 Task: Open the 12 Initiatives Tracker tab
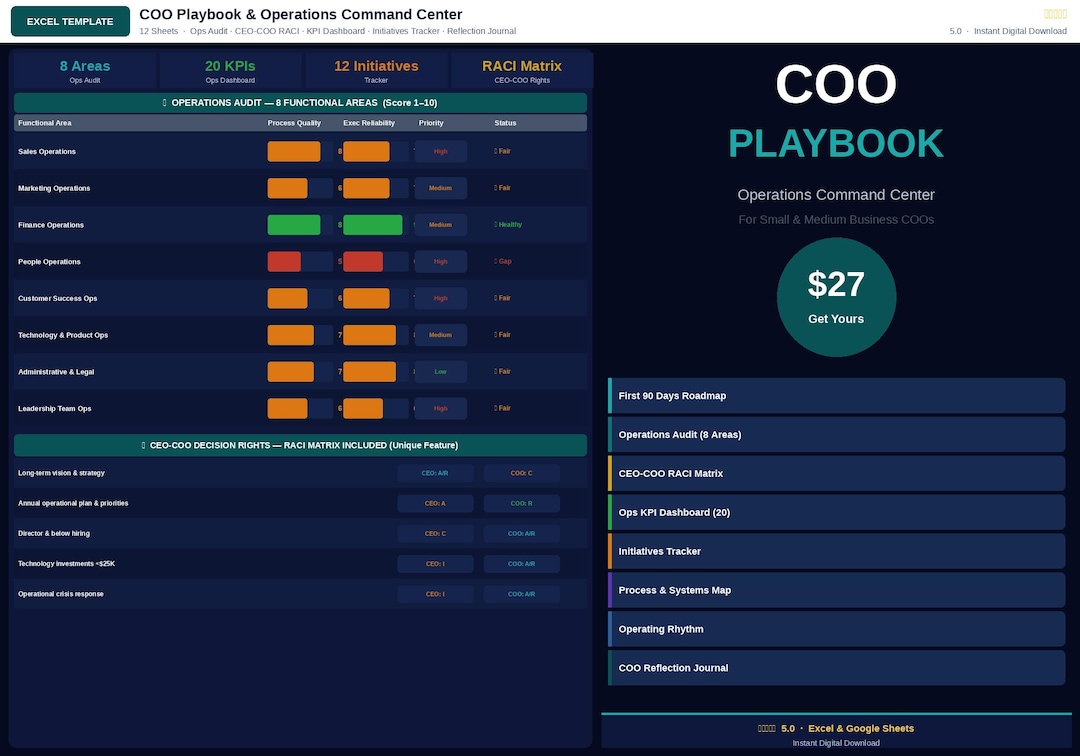tap(376, 71)
